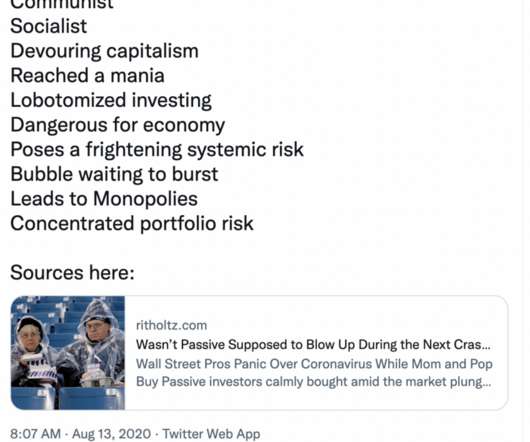The image size is (530, 442).
Task: Open the ritholtz.com link card thumbnail image
Action: [68, 353]
